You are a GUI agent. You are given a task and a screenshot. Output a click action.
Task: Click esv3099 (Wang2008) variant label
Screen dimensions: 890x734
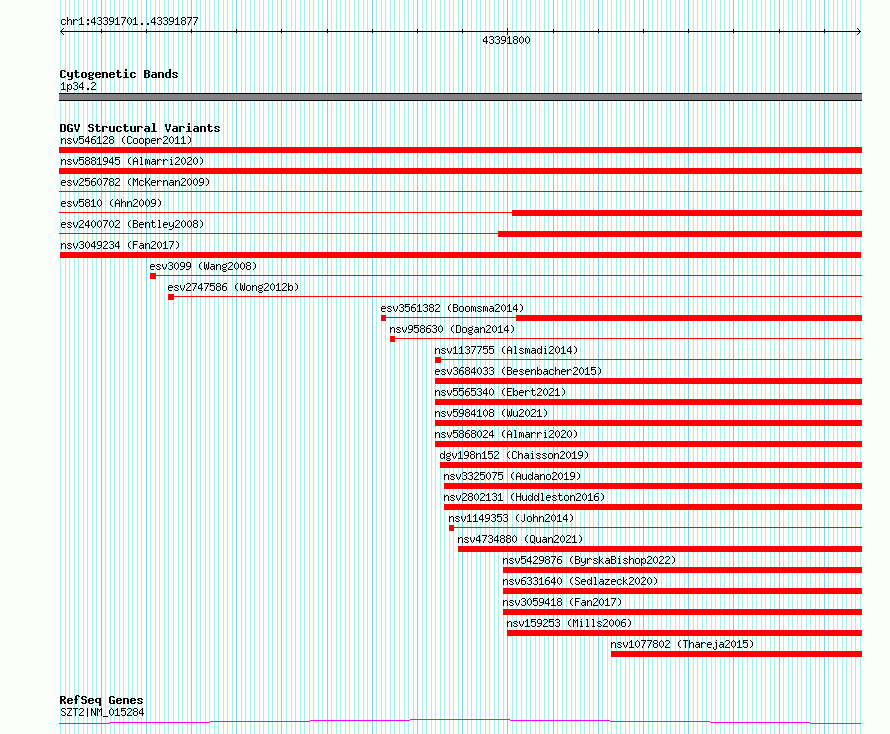click(203, 266)
